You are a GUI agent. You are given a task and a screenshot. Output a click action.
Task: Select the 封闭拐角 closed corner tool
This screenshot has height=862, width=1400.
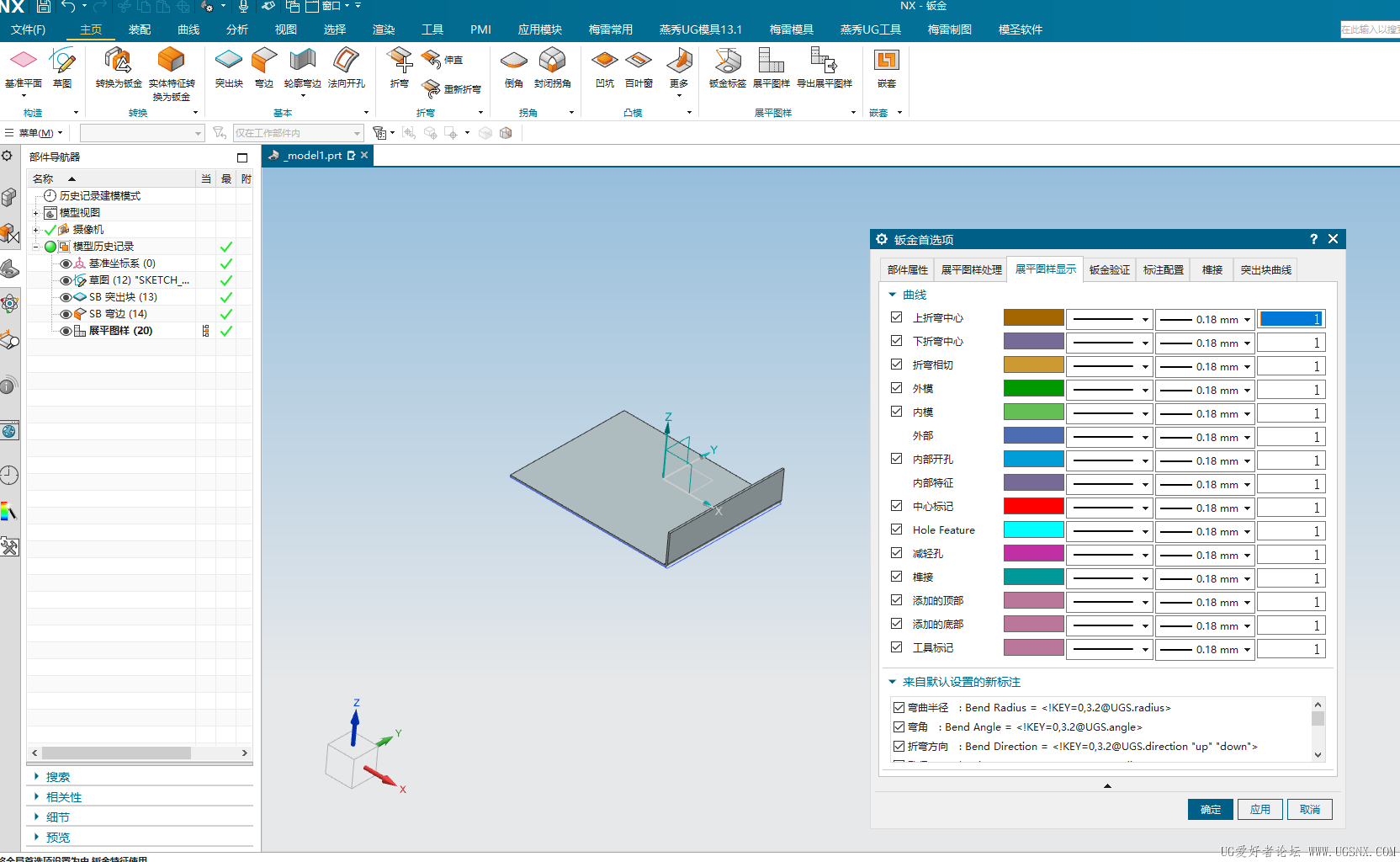[553, 67]
